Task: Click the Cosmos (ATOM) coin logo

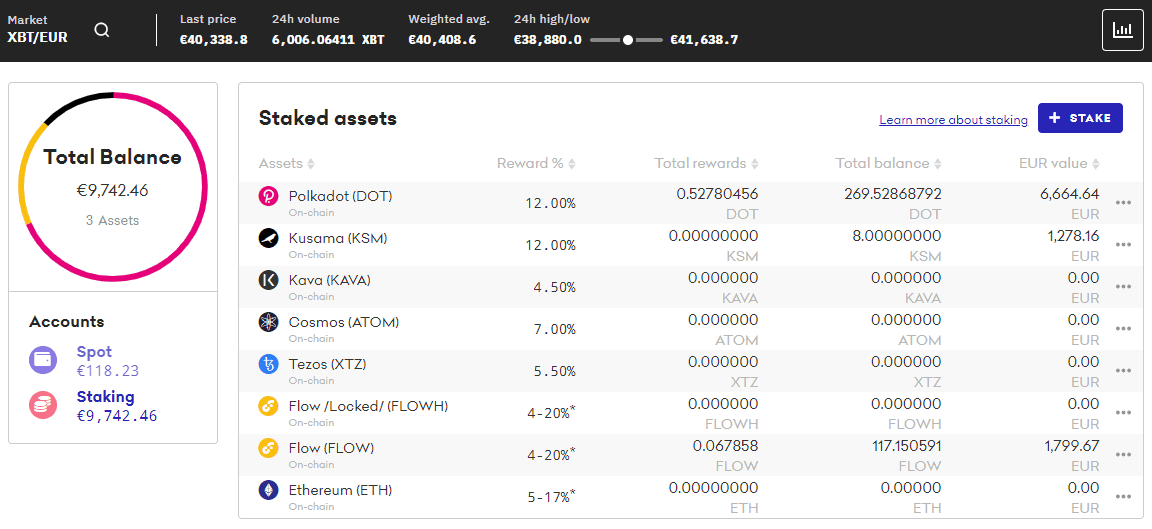Action: tap(268, 322)
